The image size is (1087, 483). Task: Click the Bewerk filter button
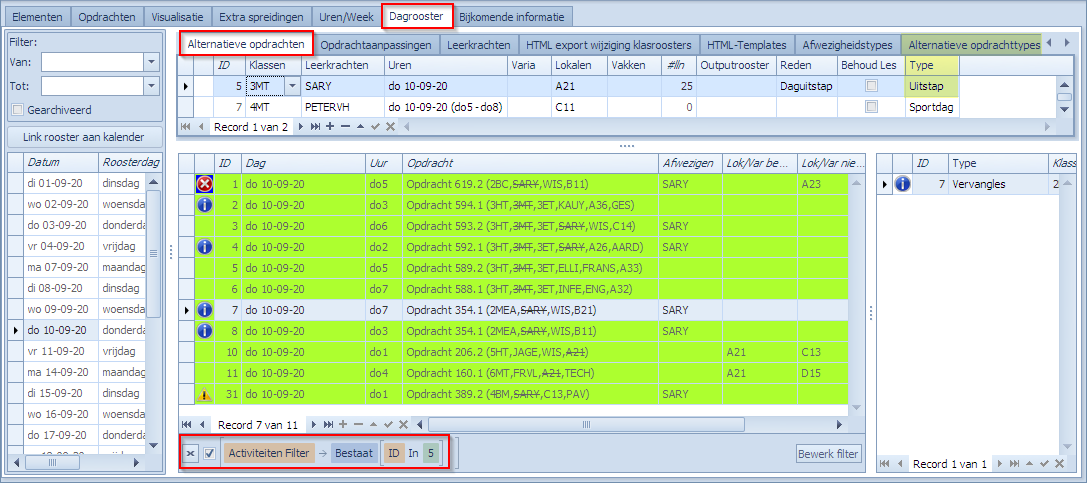click(x=828, y=454)
